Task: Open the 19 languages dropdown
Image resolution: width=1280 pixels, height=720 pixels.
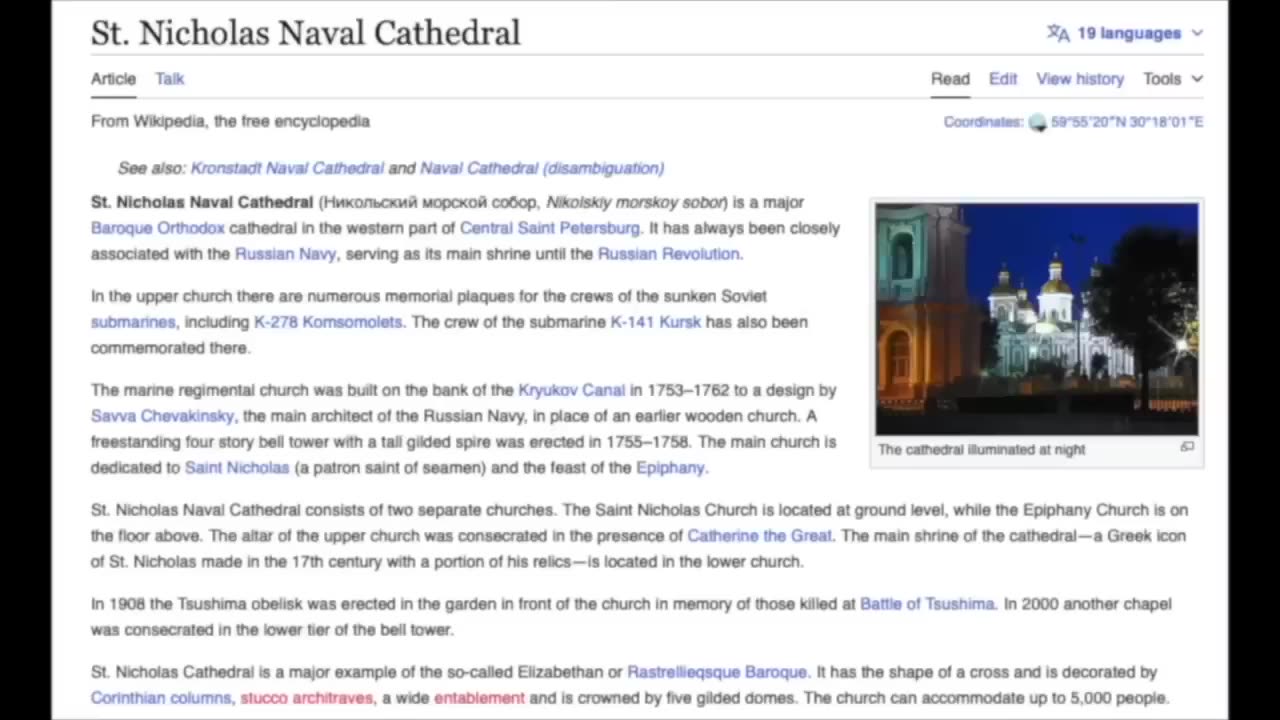Action: pyautogui.click(x=1126, y=33)
